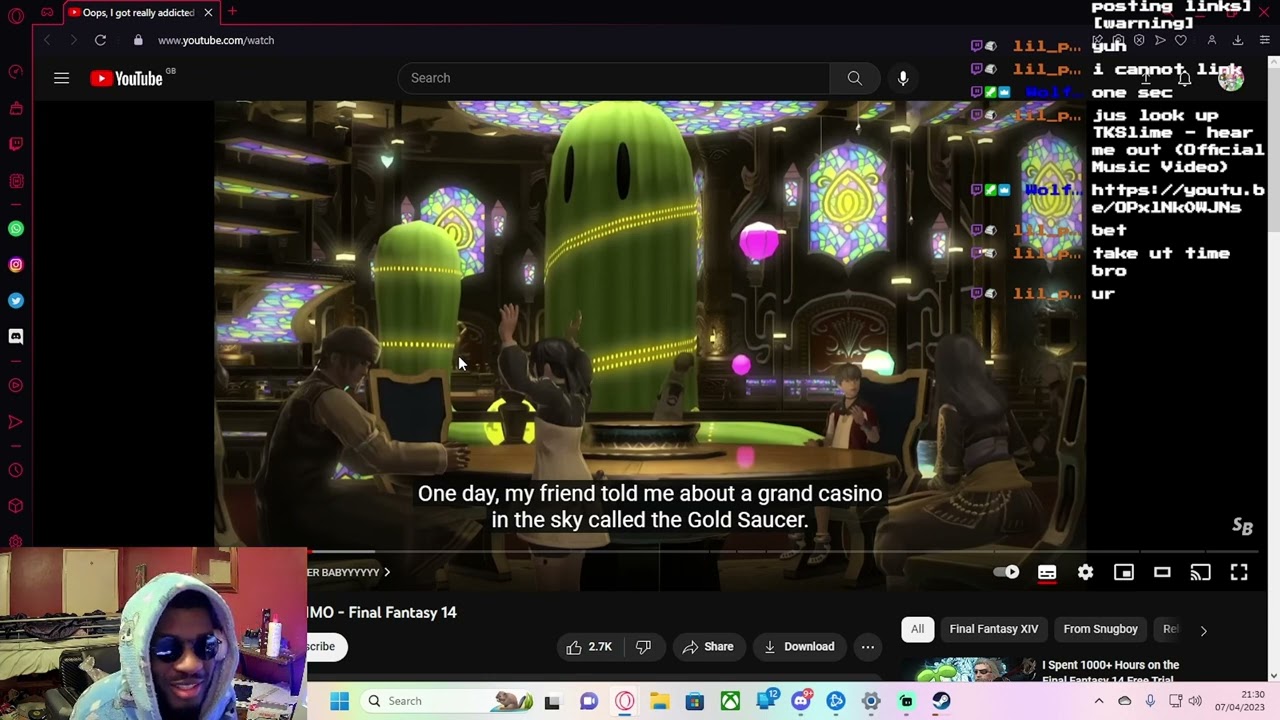The image size is (1280, 720).
Task: Open the recommended video thumbnail
Action: click(968, 669)
